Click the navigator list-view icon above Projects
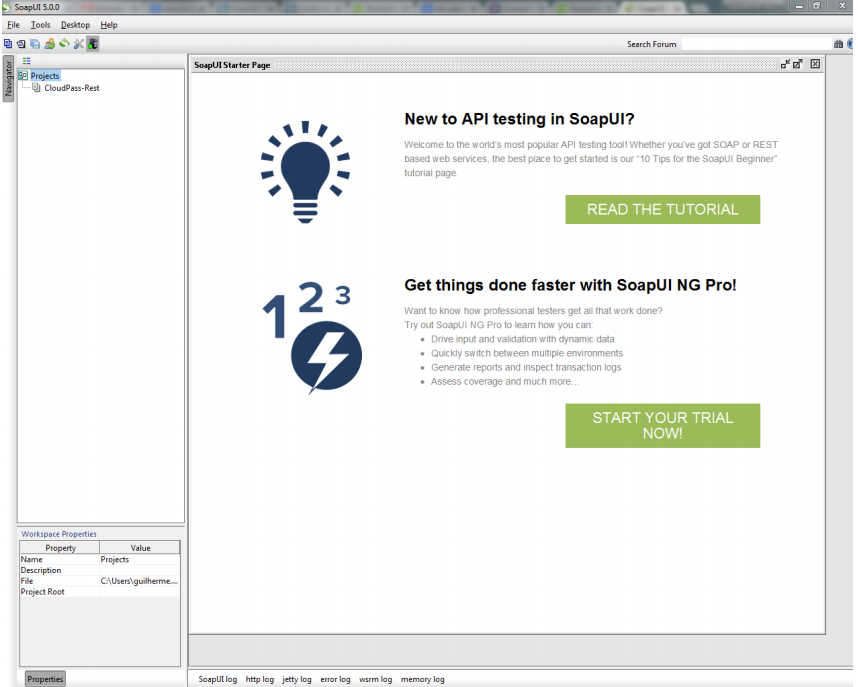This screenshot has height=687, width=858. tap(26, 61)
